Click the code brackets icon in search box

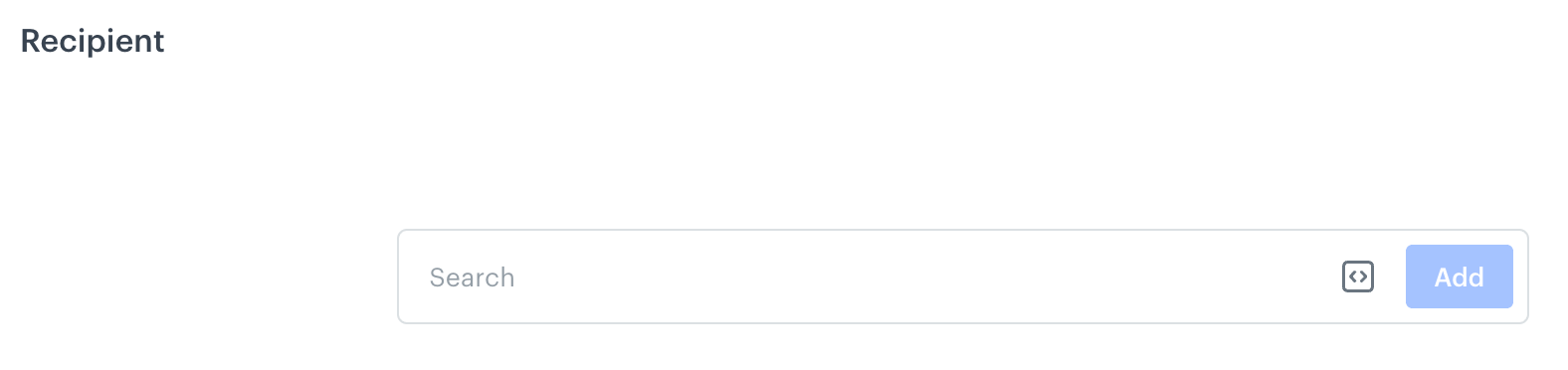click(1358, 277)
